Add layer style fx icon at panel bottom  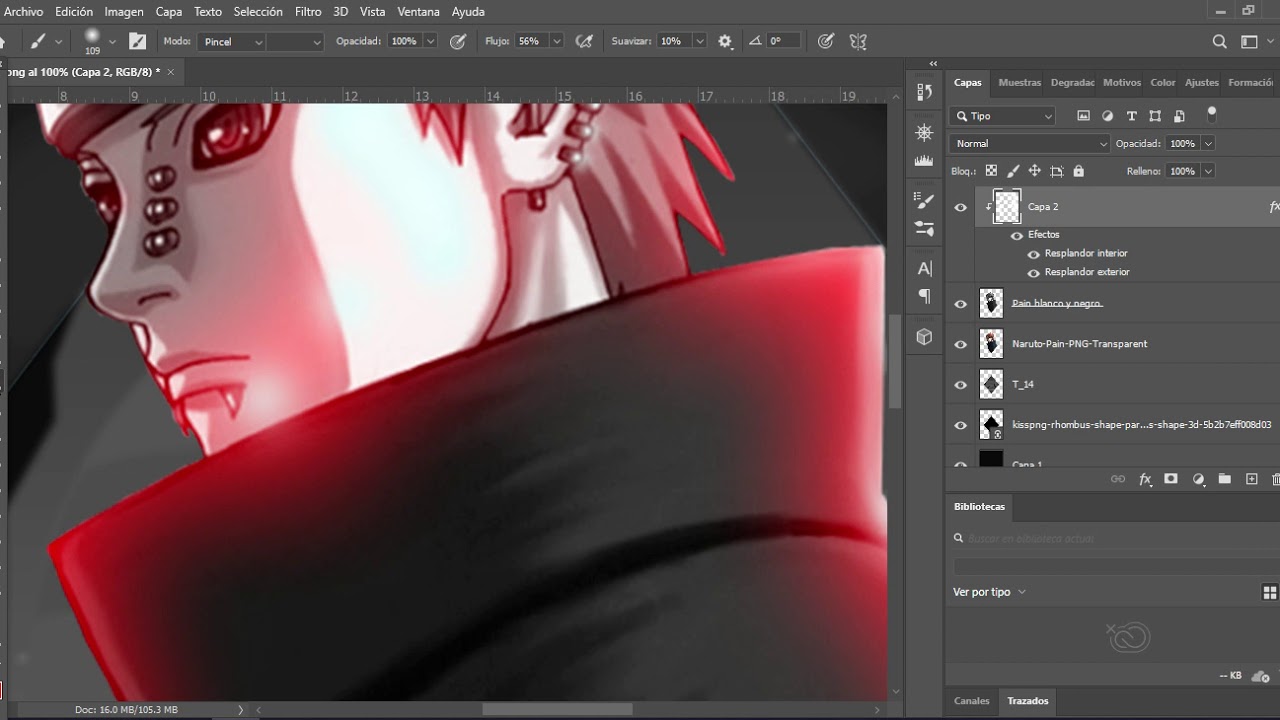point(1145,480)
